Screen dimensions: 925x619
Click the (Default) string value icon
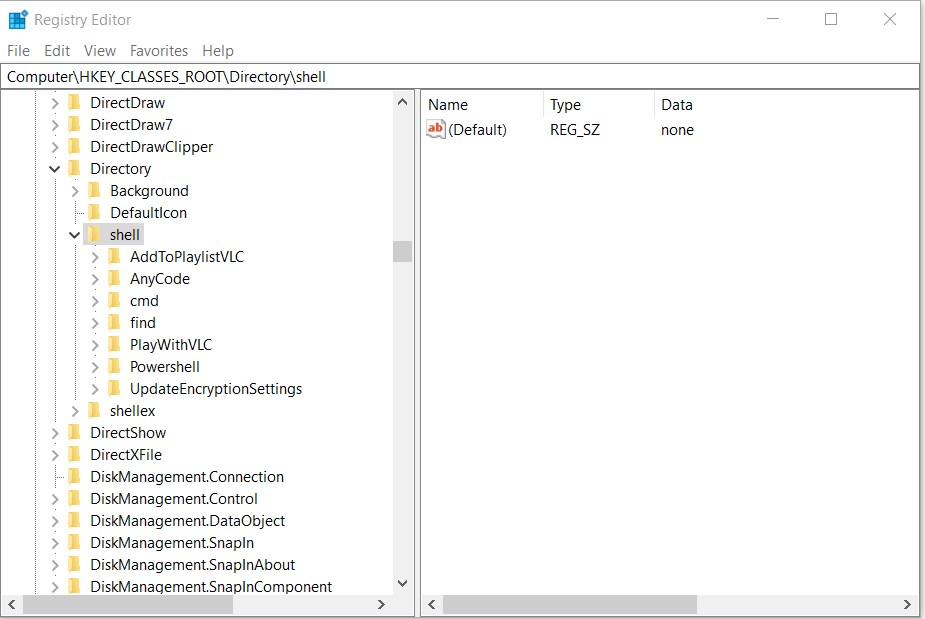tap(436, 130)
